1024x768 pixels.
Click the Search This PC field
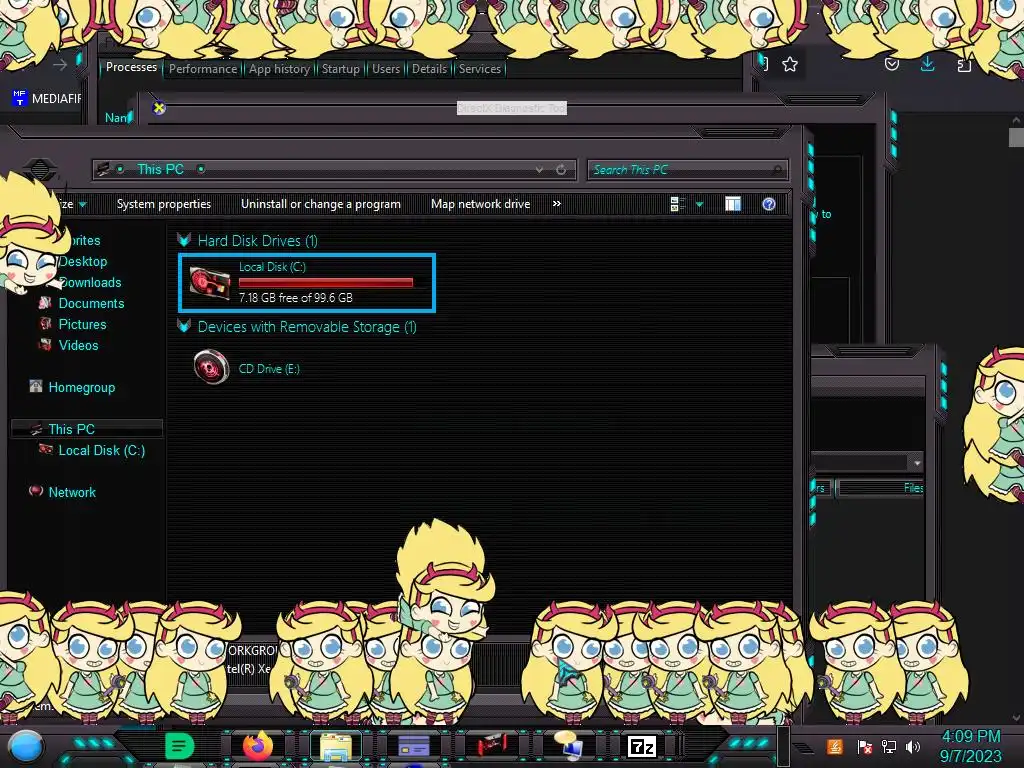point(688,170)
